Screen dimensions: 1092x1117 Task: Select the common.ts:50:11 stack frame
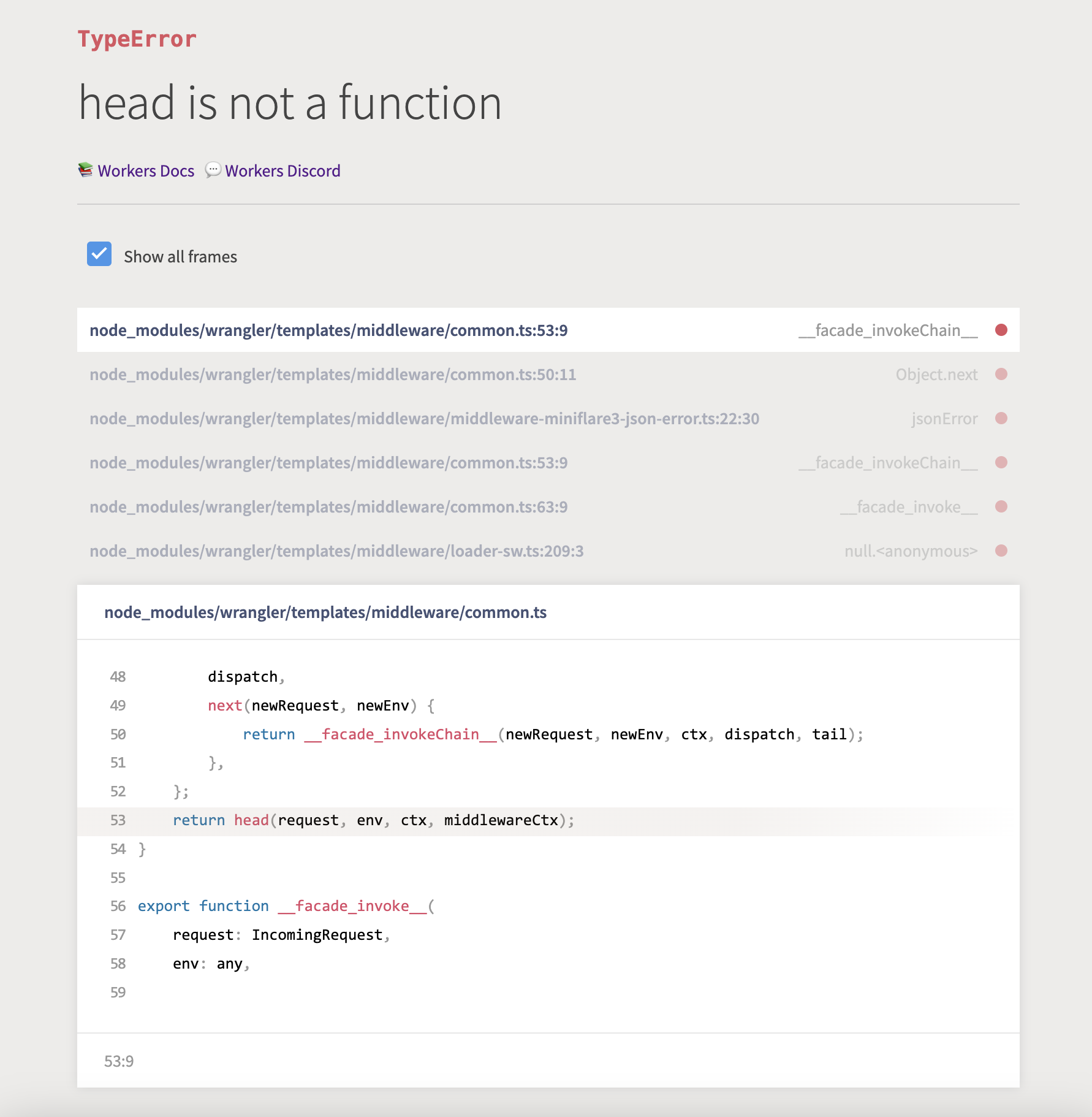(x=548, y=374)
